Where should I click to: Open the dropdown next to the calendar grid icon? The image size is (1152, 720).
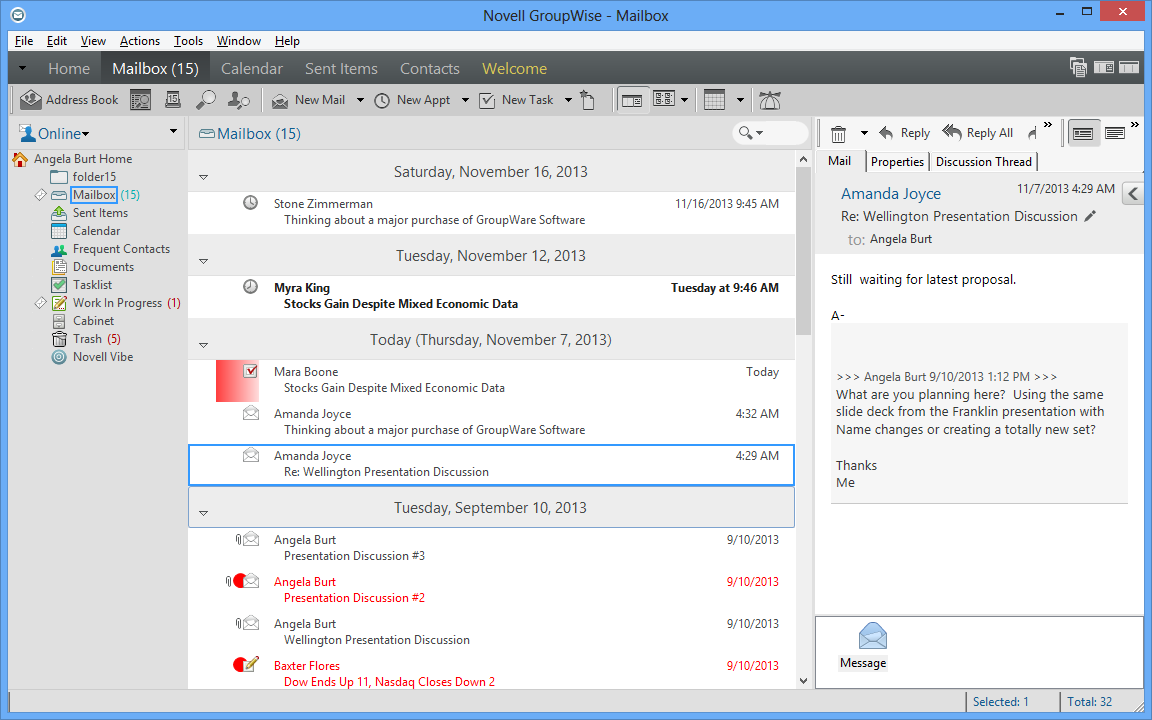click(x=740, y=101)
